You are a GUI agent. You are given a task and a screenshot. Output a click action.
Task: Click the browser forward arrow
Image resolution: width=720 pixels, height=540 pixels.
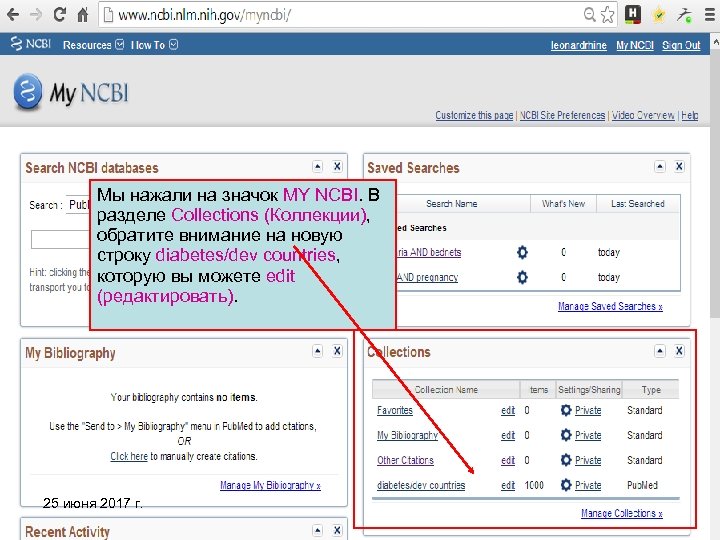(x=35, y=15)
